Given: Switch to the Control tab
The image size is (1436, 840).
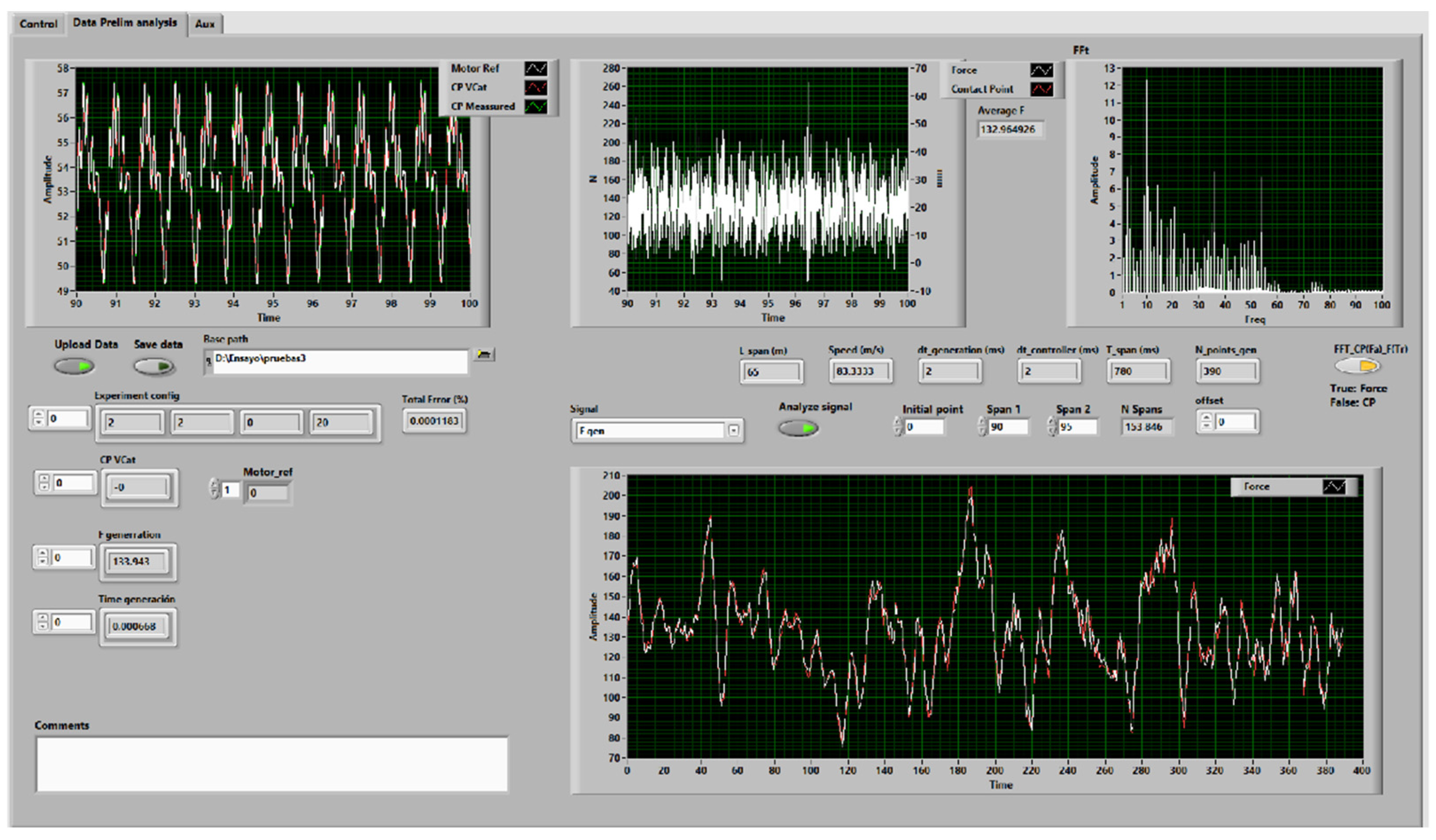Looking at the screenshot, I should point(38,24).
